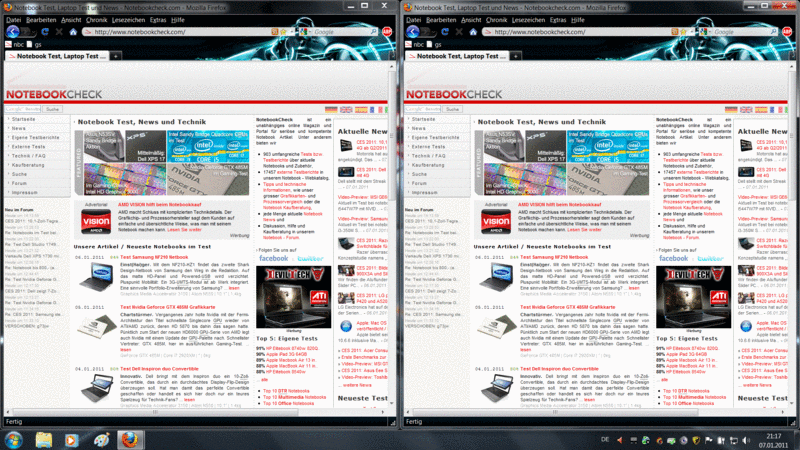
Task: Open new tab in left window
Action: [116, 56]
